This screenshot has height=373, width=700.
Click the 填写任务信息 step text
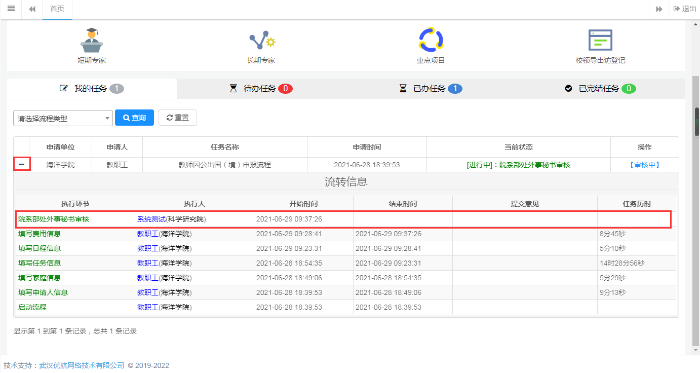(39, 263)
